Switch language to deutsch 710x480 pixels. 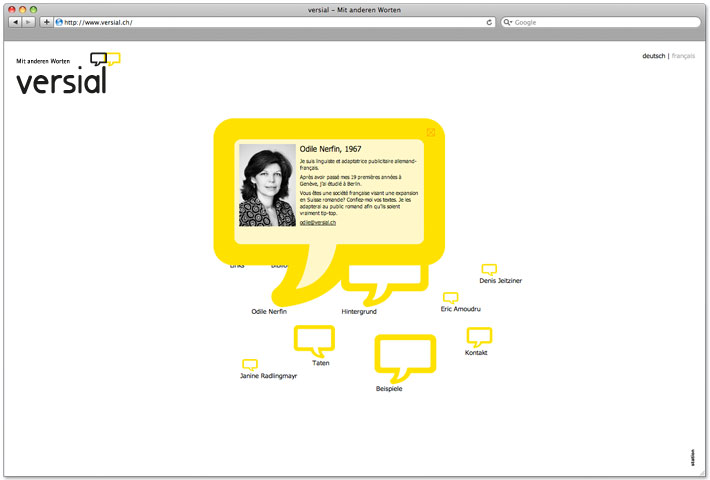653,56
